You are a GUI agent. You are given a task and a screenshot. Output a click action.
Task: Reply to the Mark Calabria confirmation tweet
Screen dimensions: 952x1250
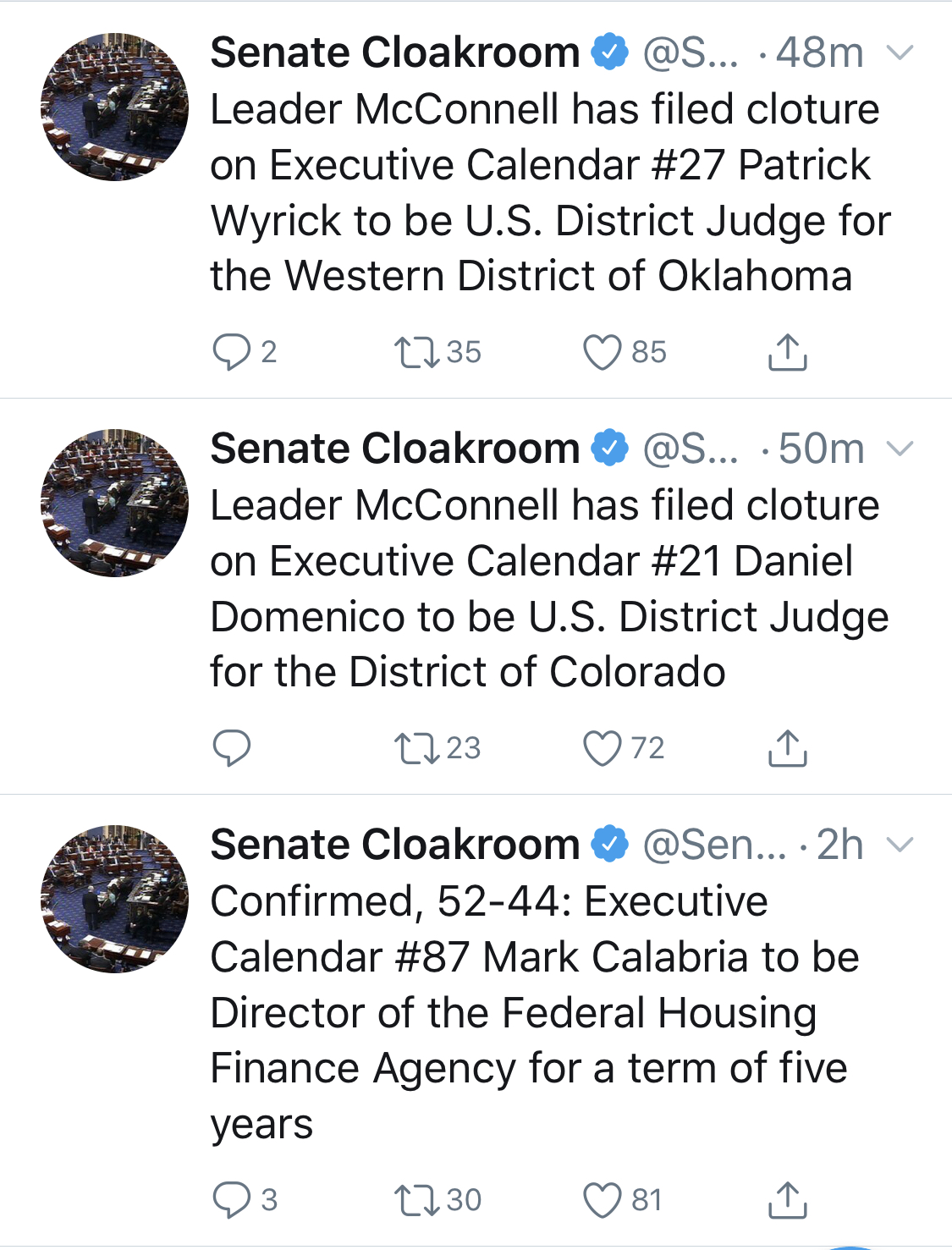231,1200
